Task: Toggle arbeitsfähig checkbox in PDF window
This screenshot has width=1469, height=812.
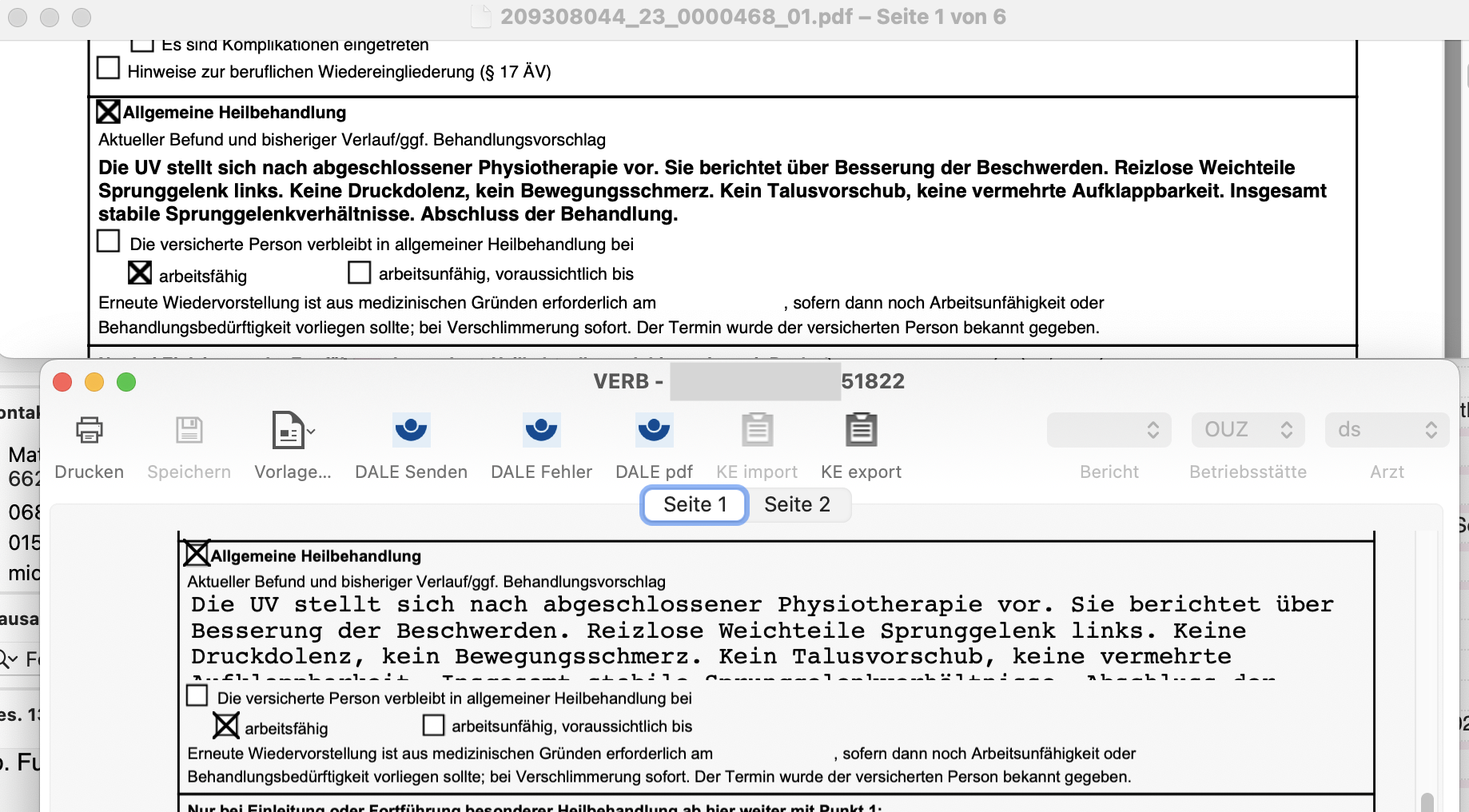Action: point(140,273)
